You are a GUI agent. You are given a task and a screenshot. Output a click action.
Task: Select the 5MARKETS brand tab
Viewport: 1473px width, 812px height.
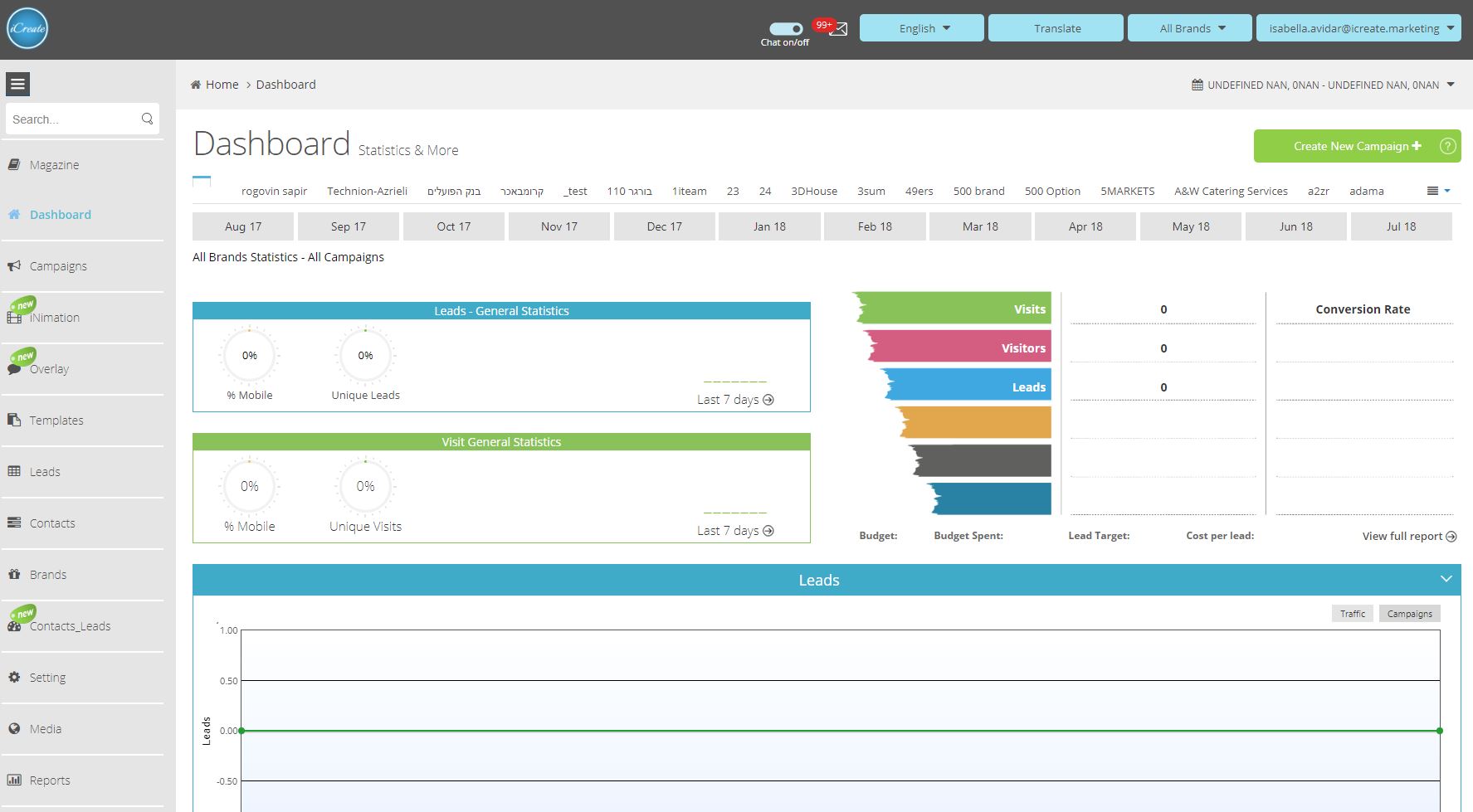pos(1127,191)
